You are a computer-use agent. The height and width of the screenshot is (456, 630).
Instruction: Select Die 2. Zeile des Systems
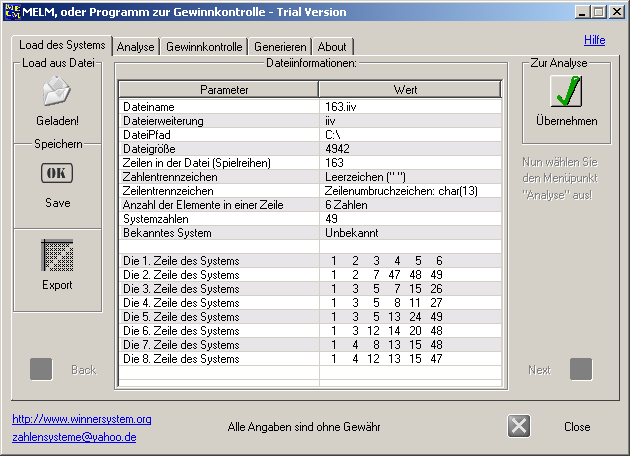coord(219,275)
